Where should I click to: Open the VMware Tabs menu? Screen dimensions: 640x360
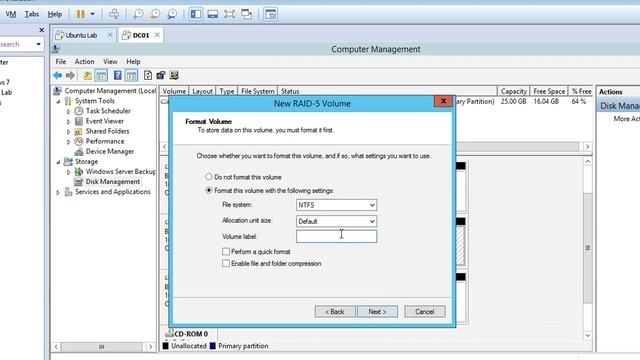pos(32,14)
